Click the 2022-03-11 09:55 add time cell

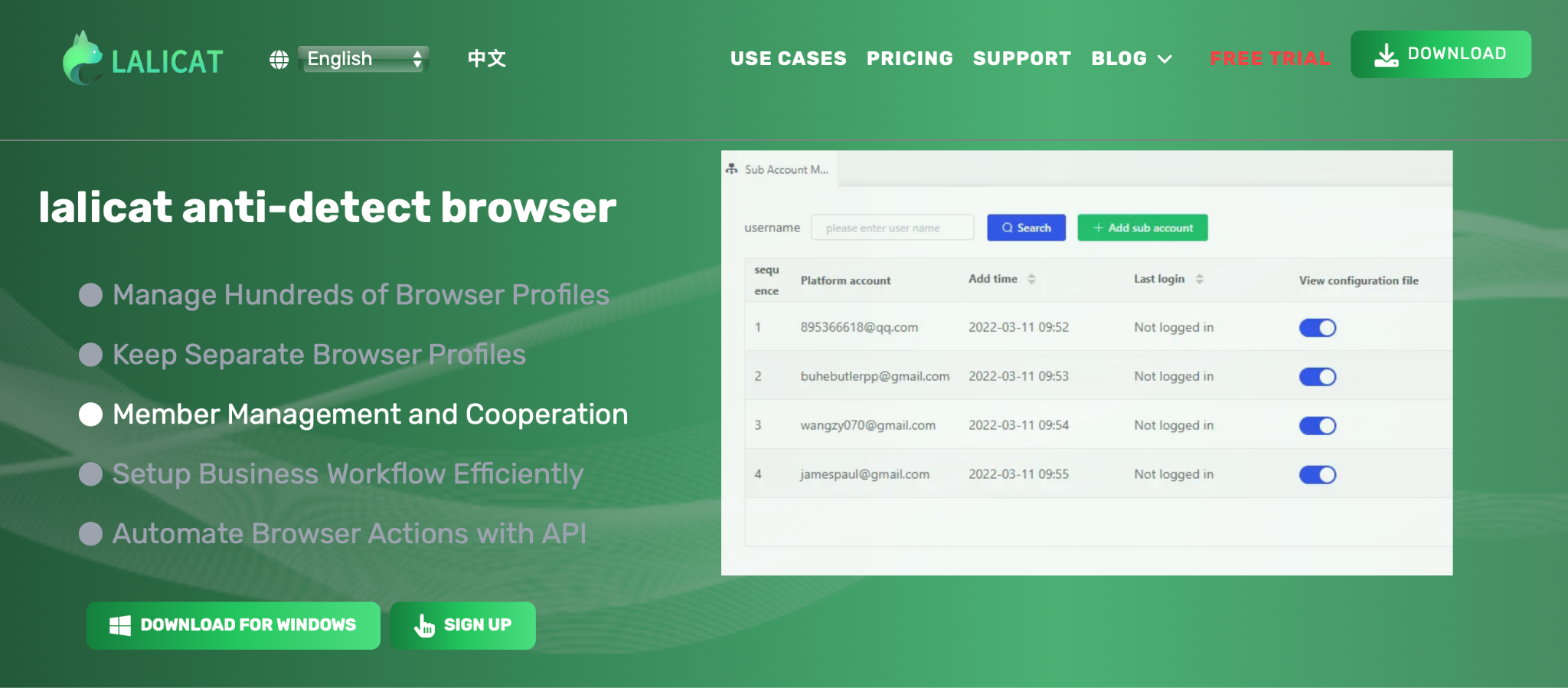1018,474
